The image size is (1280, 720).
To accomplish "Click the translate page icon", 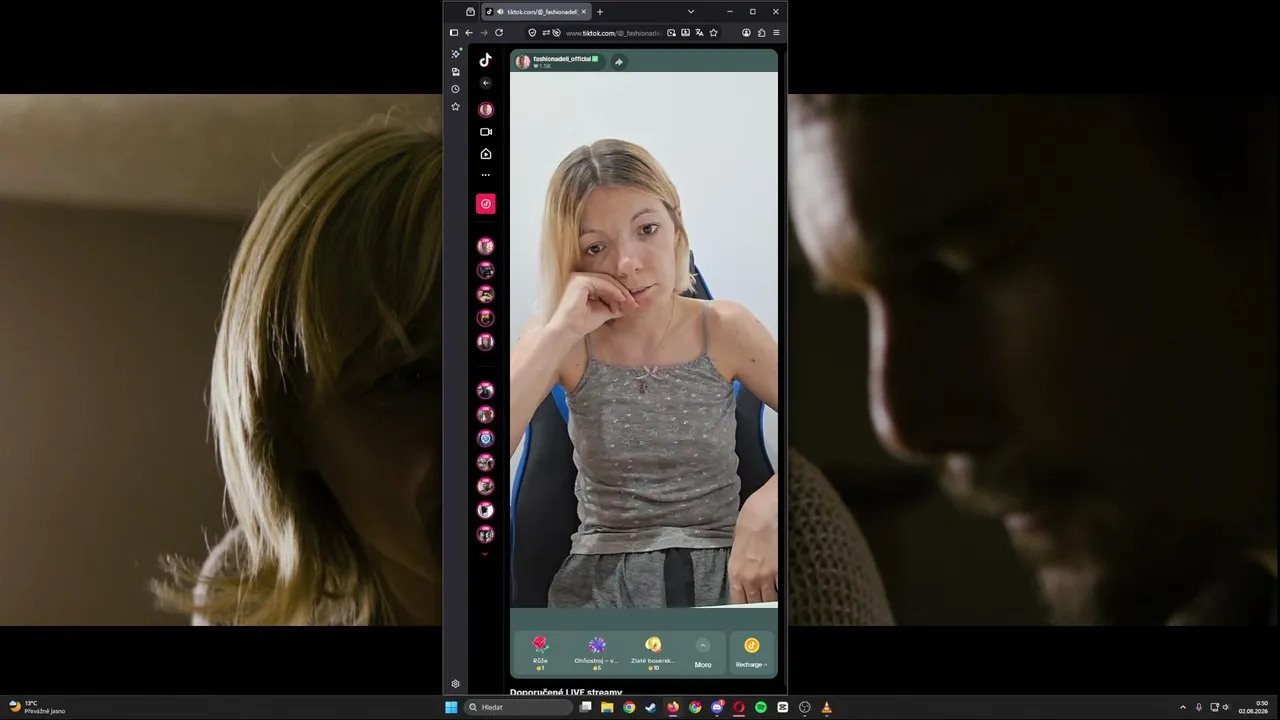I will (x=699, y=33).
